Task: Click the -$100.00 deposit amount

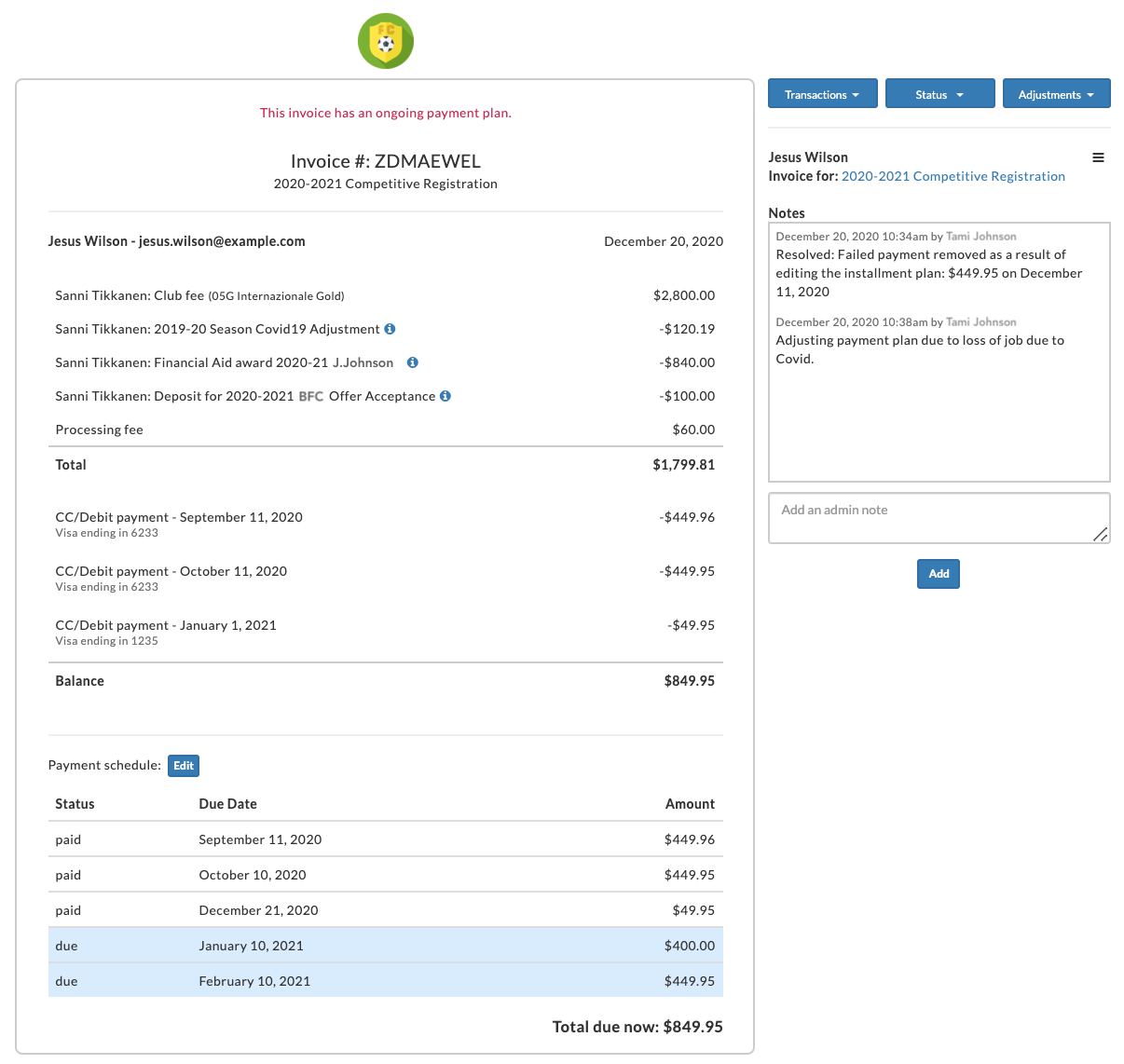Action: [687, 396]
